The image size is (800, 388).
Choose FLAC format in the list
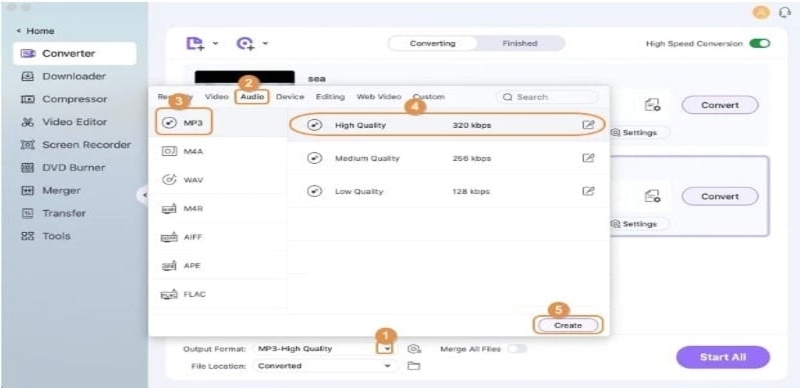pyautogui.click(x=218, y=295)
